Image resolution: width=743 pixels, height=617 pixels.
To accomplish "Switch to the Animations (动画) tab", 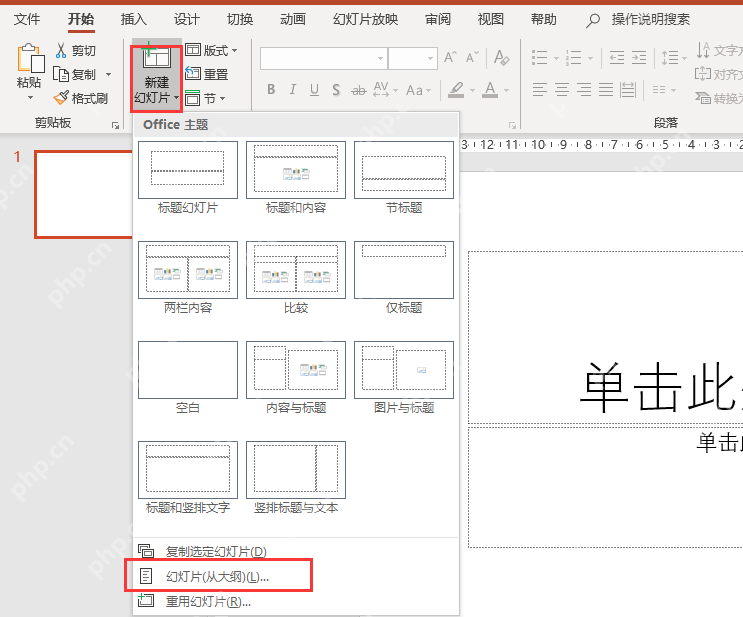I will pos(293,19).
